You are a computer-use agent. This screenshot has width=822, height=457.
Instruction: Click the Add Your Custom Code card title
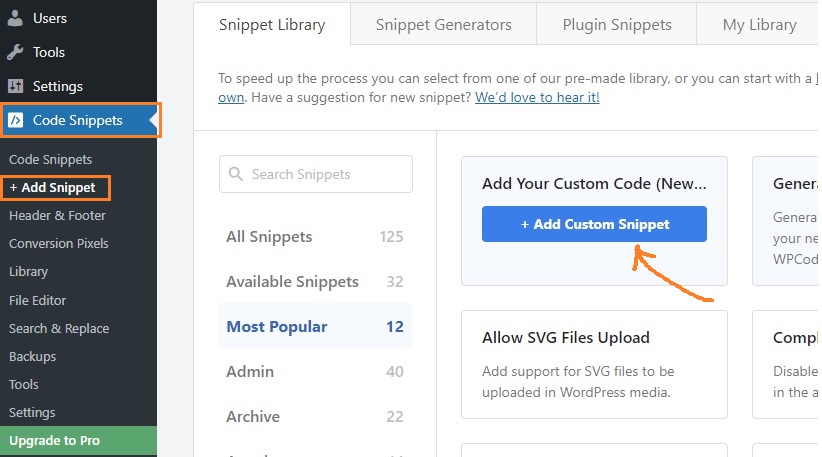click(594, 183)
